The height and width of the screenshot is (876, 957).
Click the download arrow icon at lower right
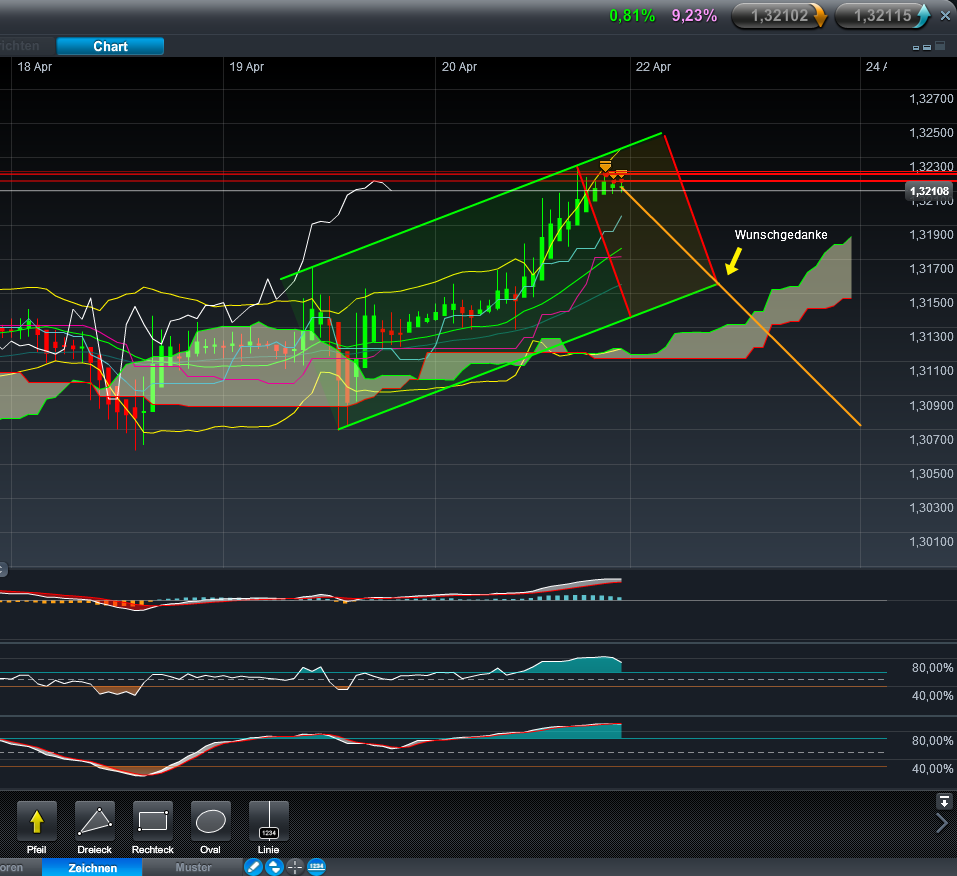944,802
